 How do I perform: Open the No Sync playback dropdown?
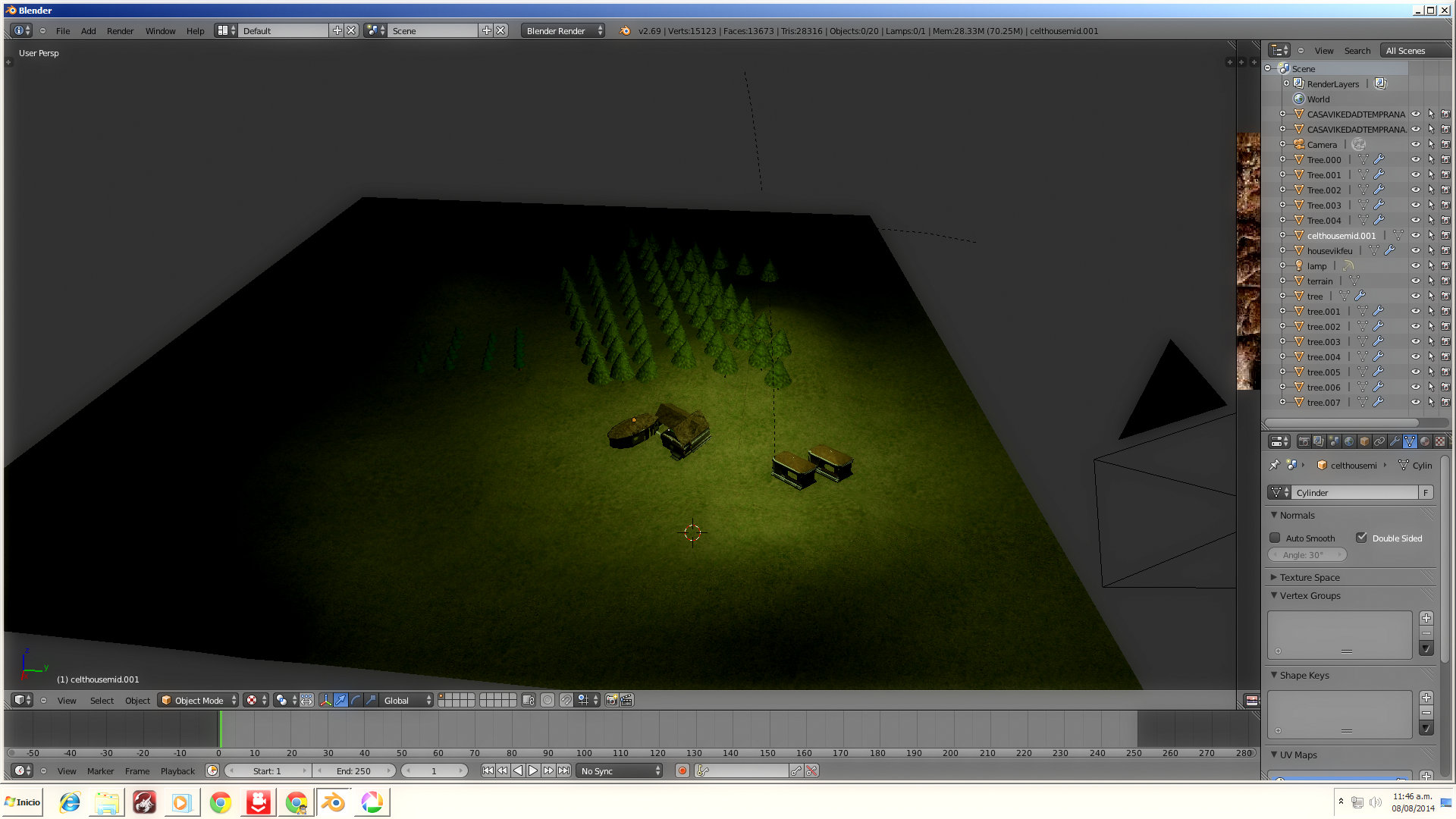click(620, 770)
